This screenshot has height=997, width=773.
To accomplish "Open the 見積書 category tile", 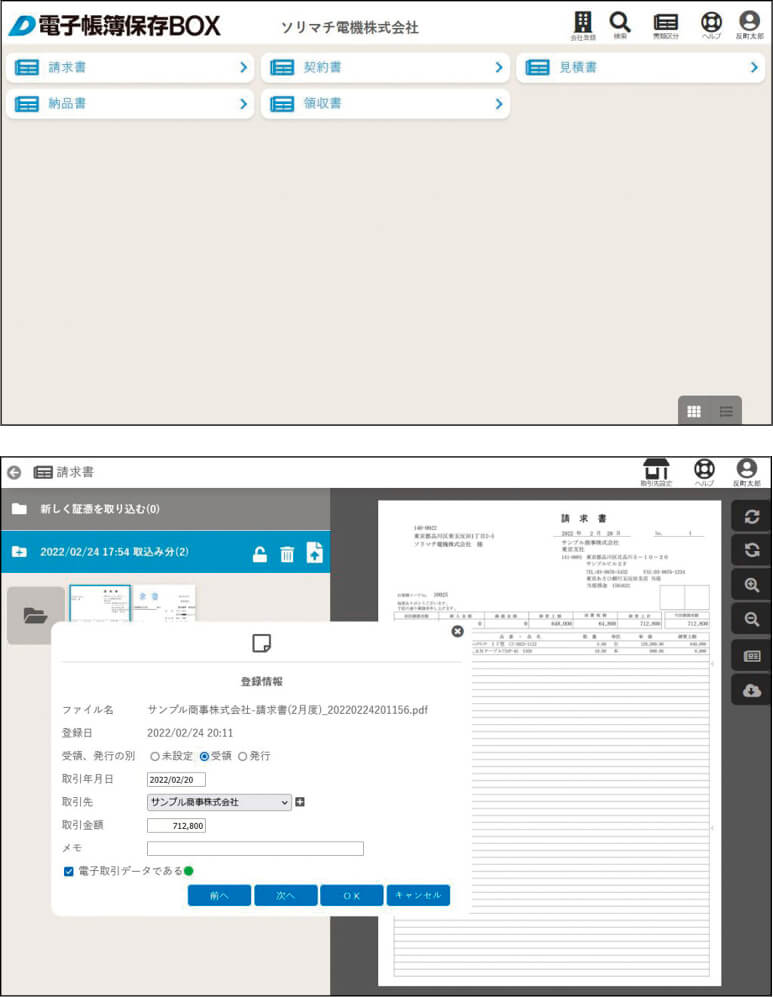I will [x=641, y=67].
